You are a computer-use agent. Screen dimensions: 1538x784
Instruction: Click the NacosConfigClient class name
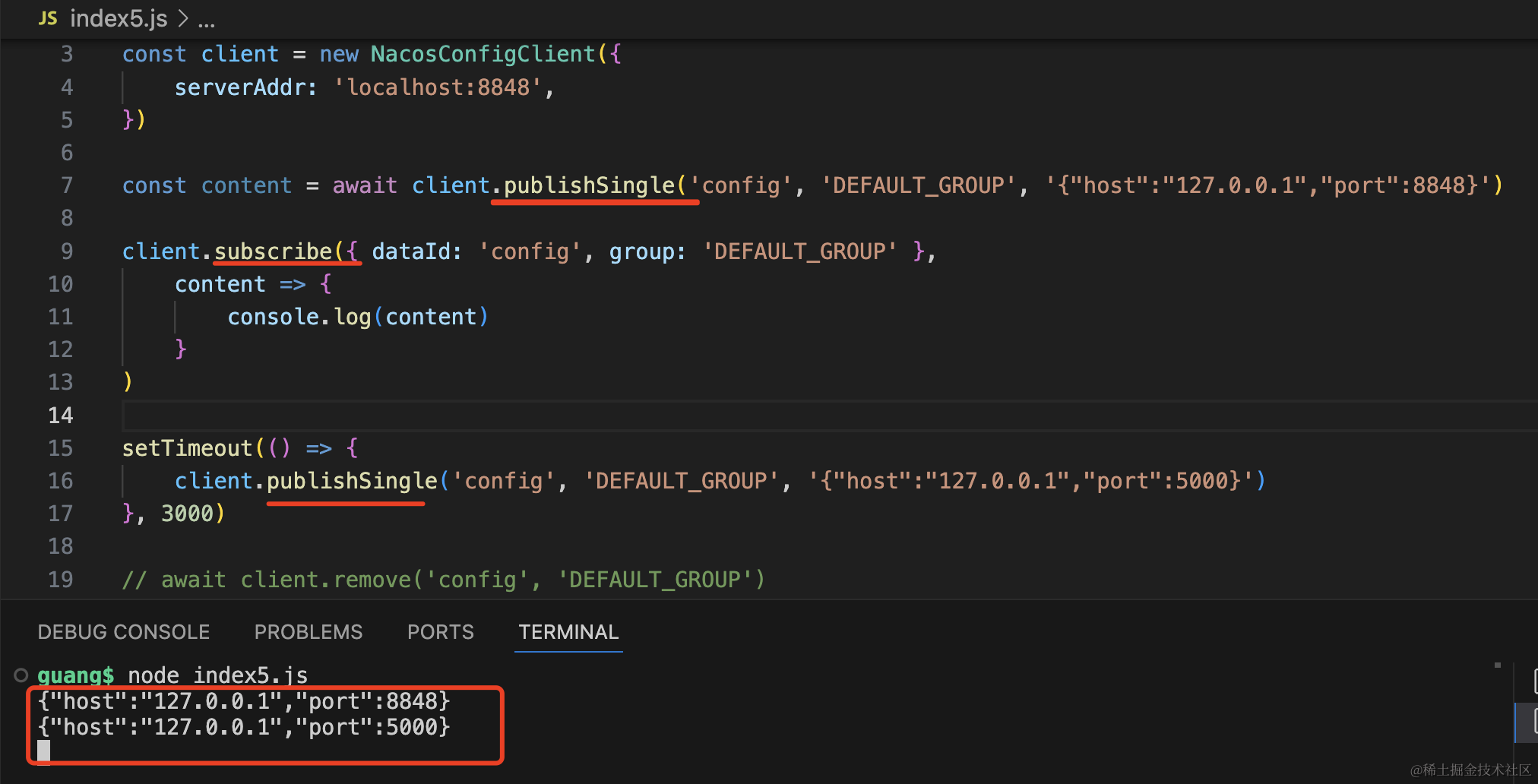[x=483, y=54]
